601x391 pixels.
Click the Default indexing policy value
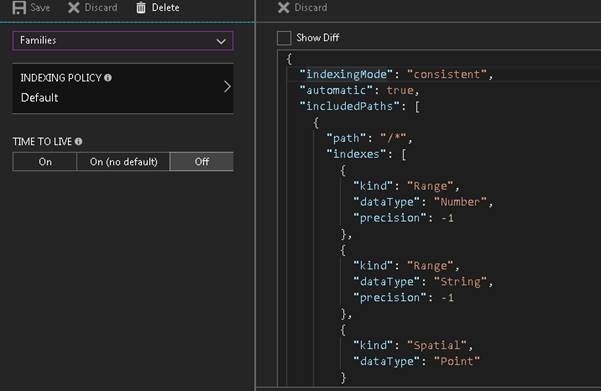39,98
